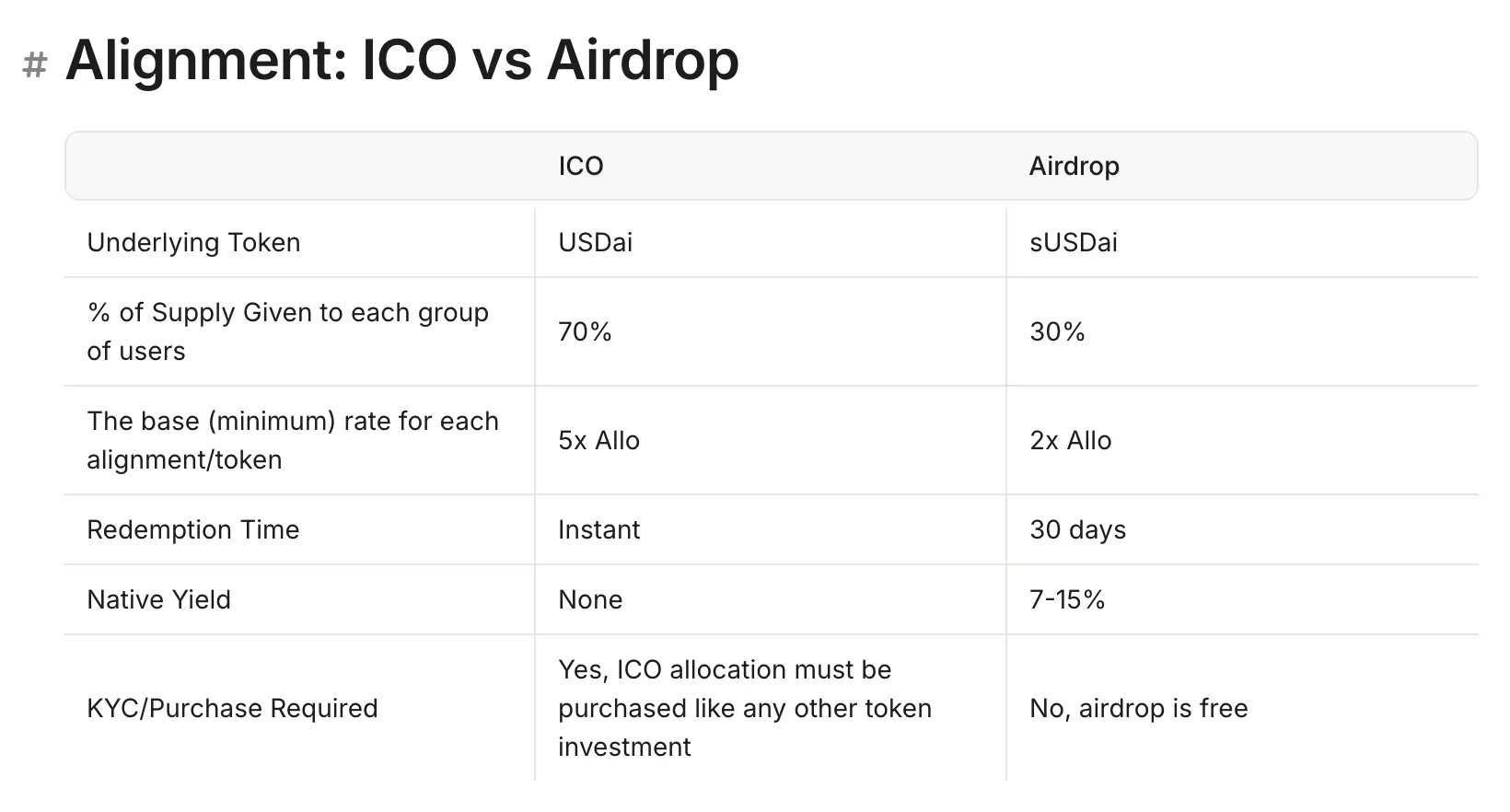The height and width of the screenshot is (812, 1510).
Task: Click the # anchor icon beside heading
Action: pos(34,64)
